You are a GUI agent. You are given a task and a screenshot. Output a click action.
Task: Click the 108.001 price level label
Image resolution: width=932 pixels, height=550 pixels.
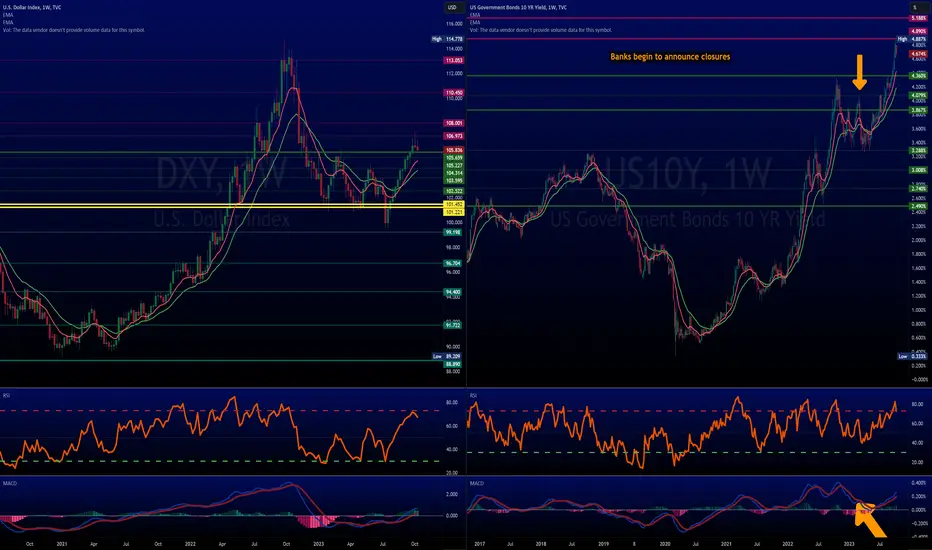click(454, 123)
